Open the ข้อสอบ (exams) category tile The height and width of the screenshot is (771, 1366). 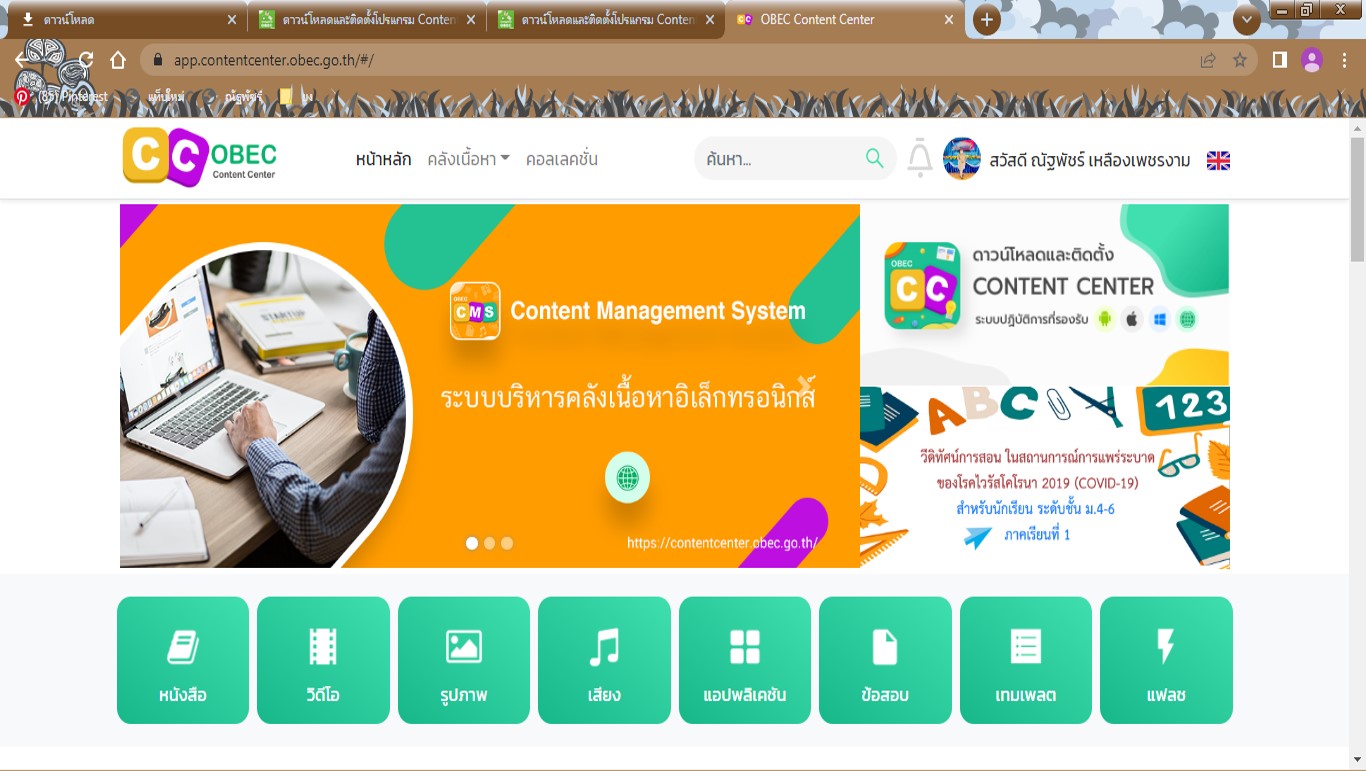885,660
